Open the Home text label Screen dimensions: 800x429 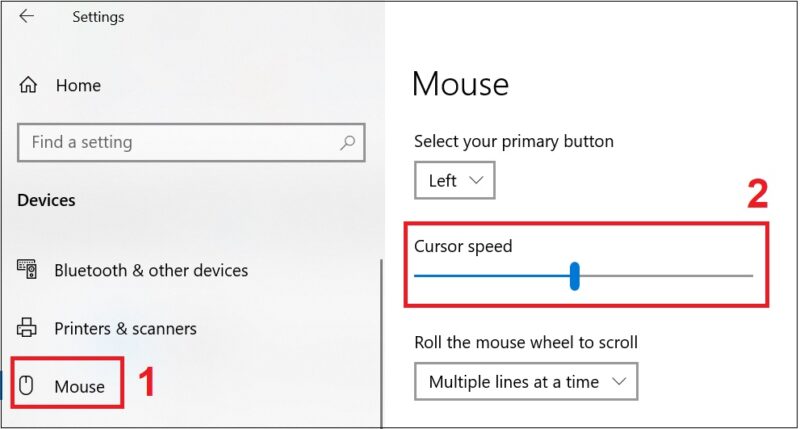coord(78,85)
